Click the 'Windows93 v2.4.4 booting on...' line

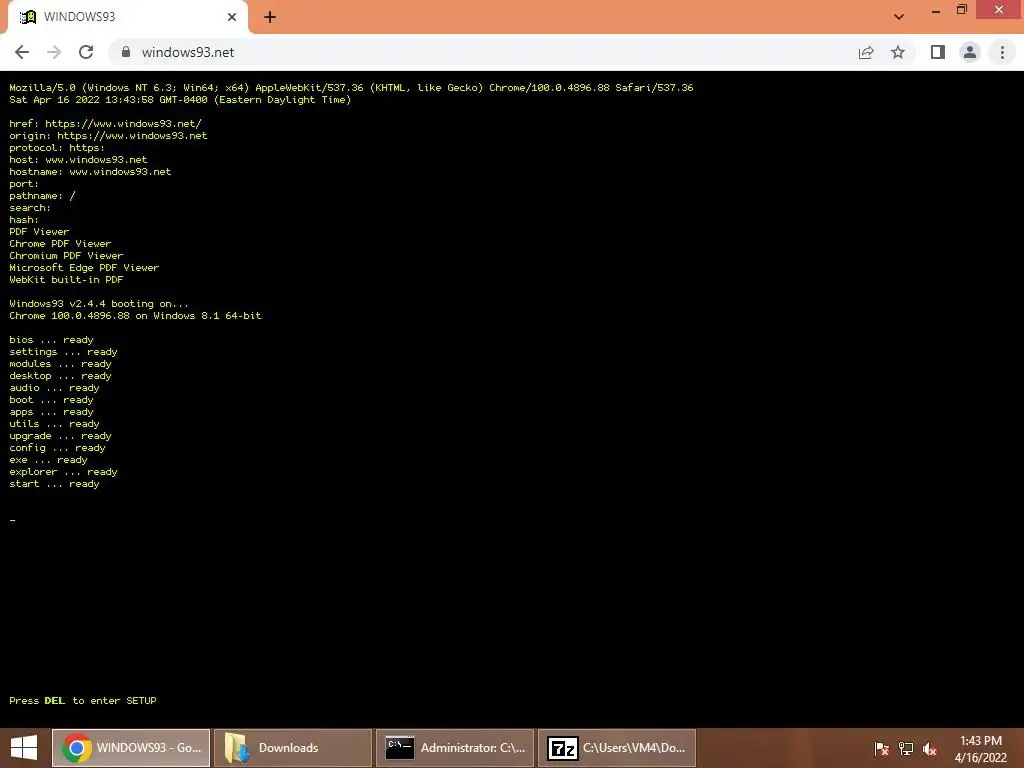99,304
